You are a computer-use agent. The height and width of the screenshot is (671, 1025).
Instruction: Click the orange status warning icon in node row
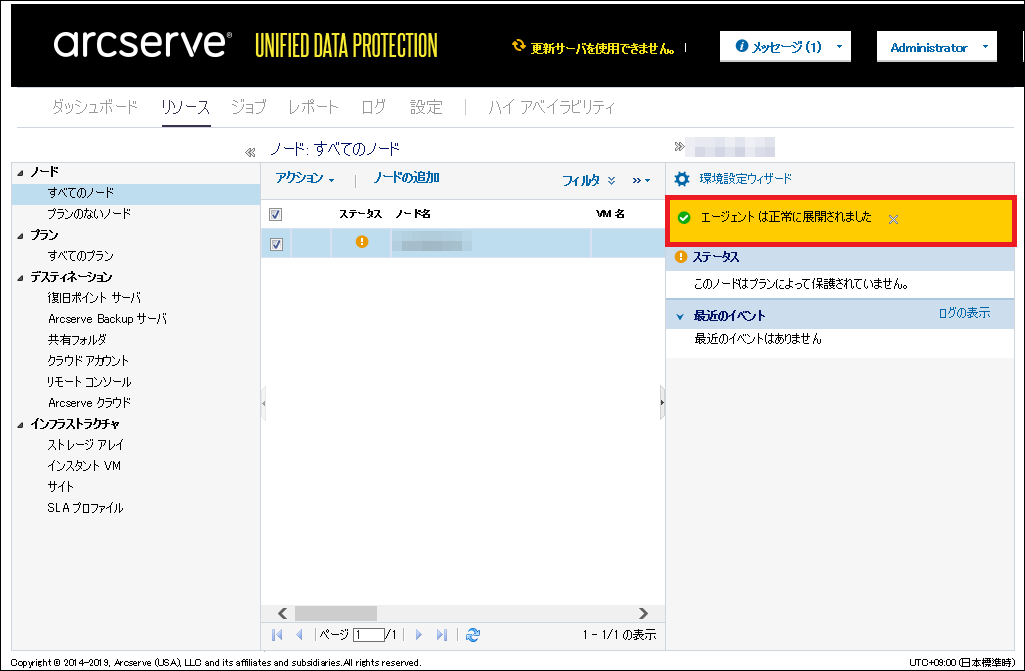[361, 242]
